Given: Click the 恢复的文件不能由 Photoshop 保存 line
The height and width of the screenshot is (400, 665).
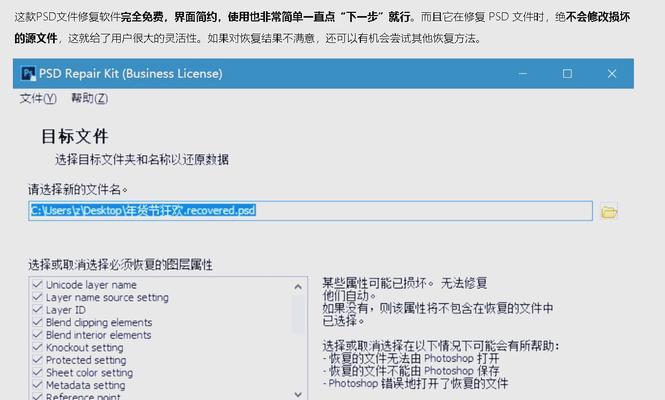Looking at the screenshot, I should pyautogui.click(x=411, y=371).
